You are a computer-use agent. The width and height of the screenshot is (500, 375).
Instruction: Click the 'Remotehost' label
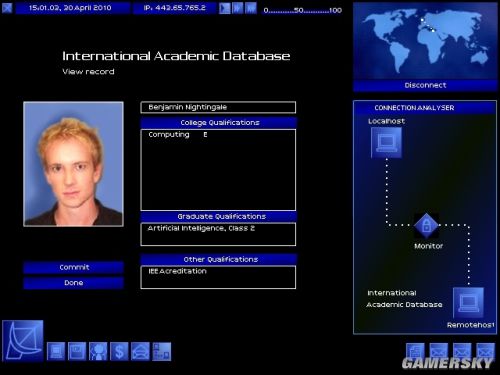(471, 325)
